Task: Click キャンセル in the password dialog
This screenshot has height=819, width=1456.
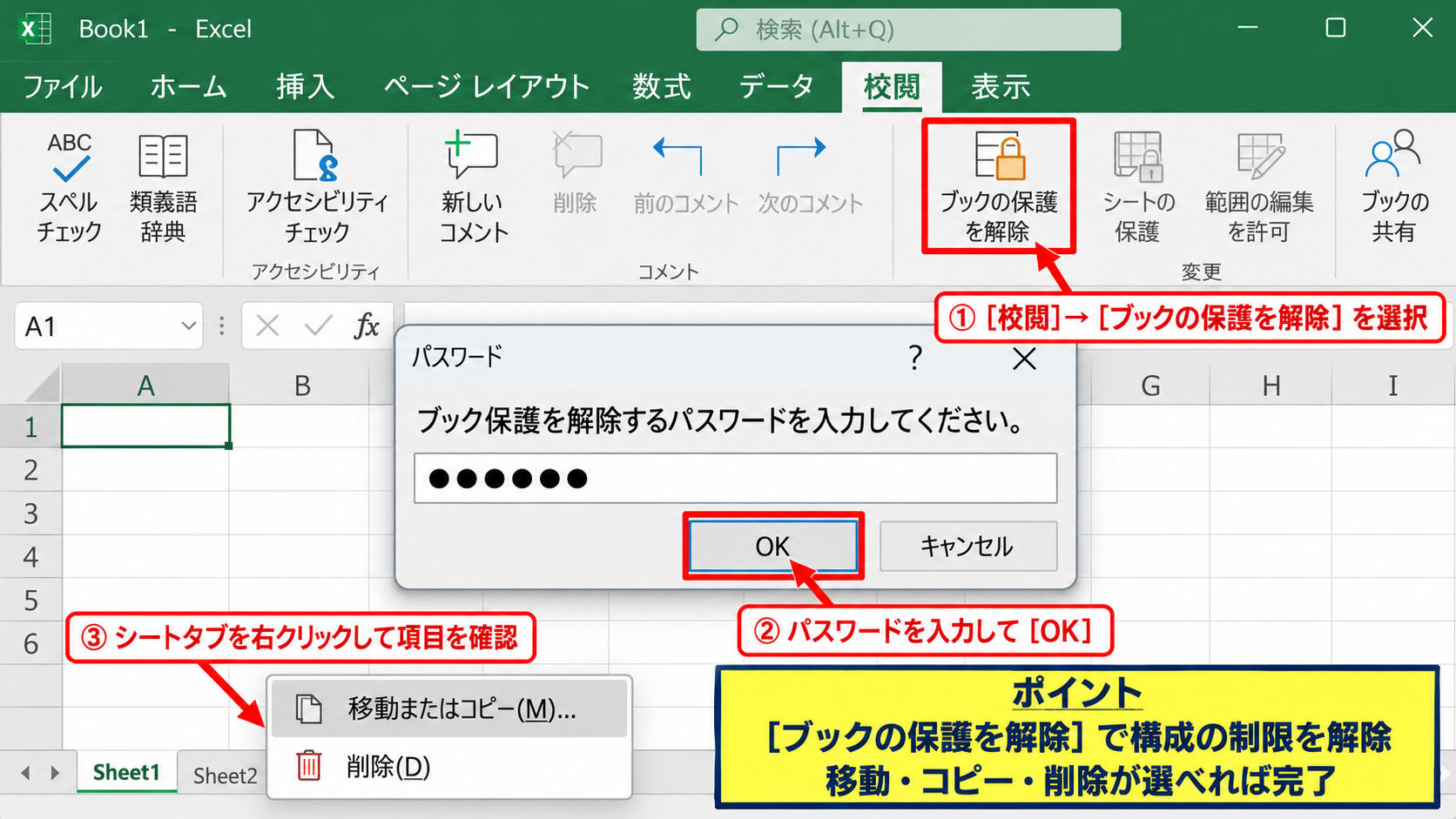Action: (968, 547)
